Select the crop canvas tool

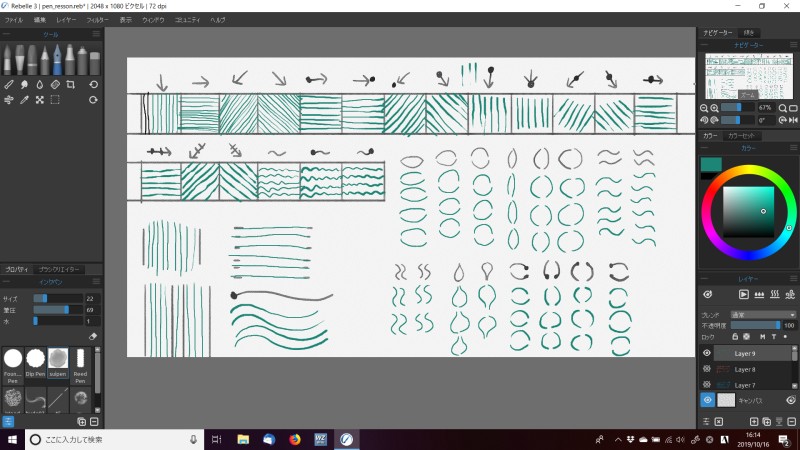click(70, 85)
